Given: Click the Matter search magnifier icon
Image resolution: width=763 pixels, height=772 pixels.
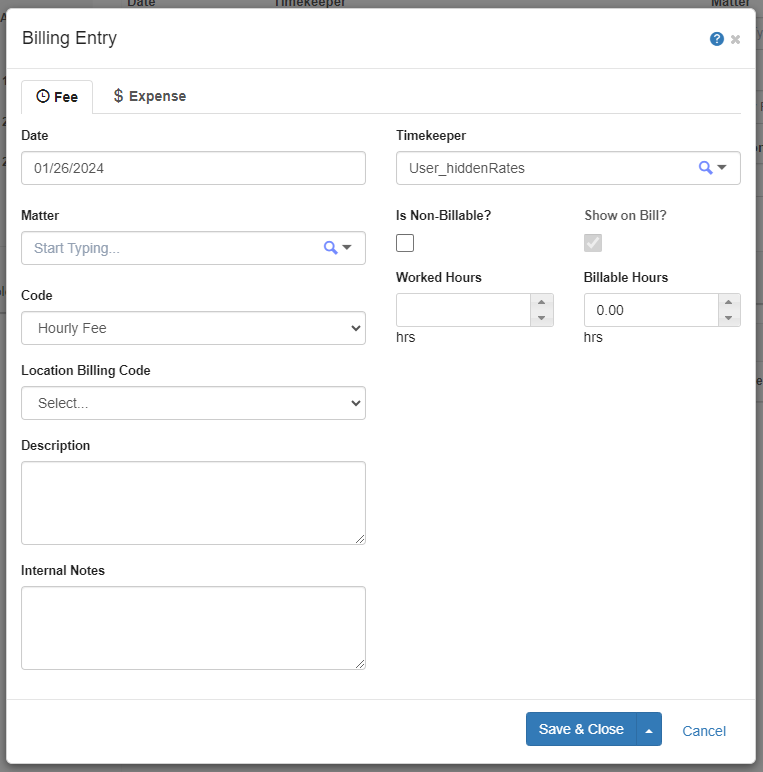Looking at the screenshot, I should [x=330, y=247].
